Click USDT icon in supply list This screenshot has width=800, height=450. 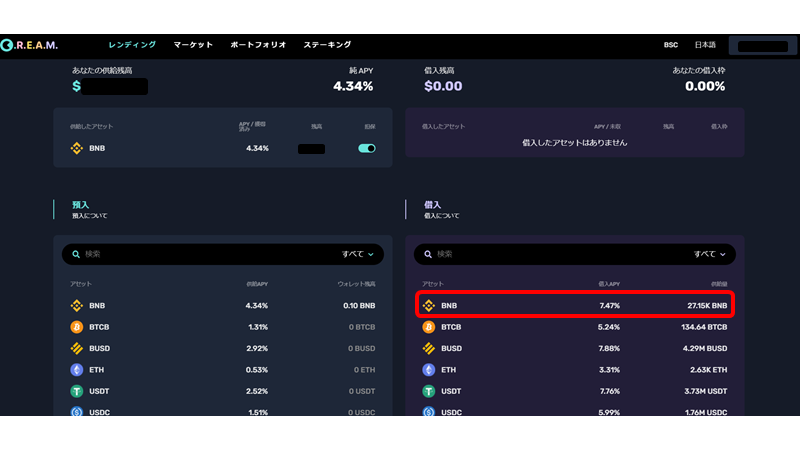77,391
